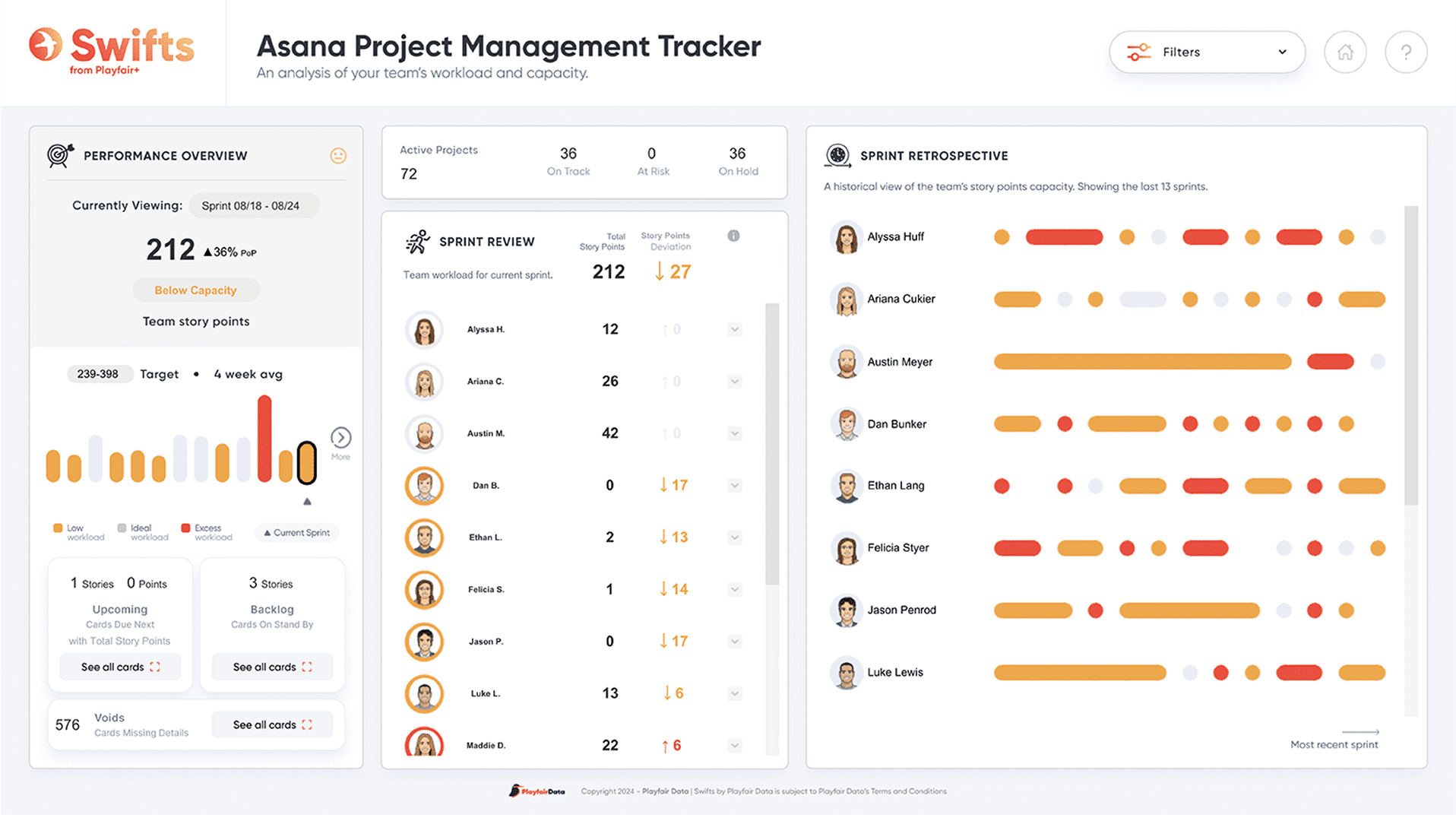The height and width of the screenshot is (821, 1456).
Task: Click See all cards for Backlog
Action: [272, 667]
